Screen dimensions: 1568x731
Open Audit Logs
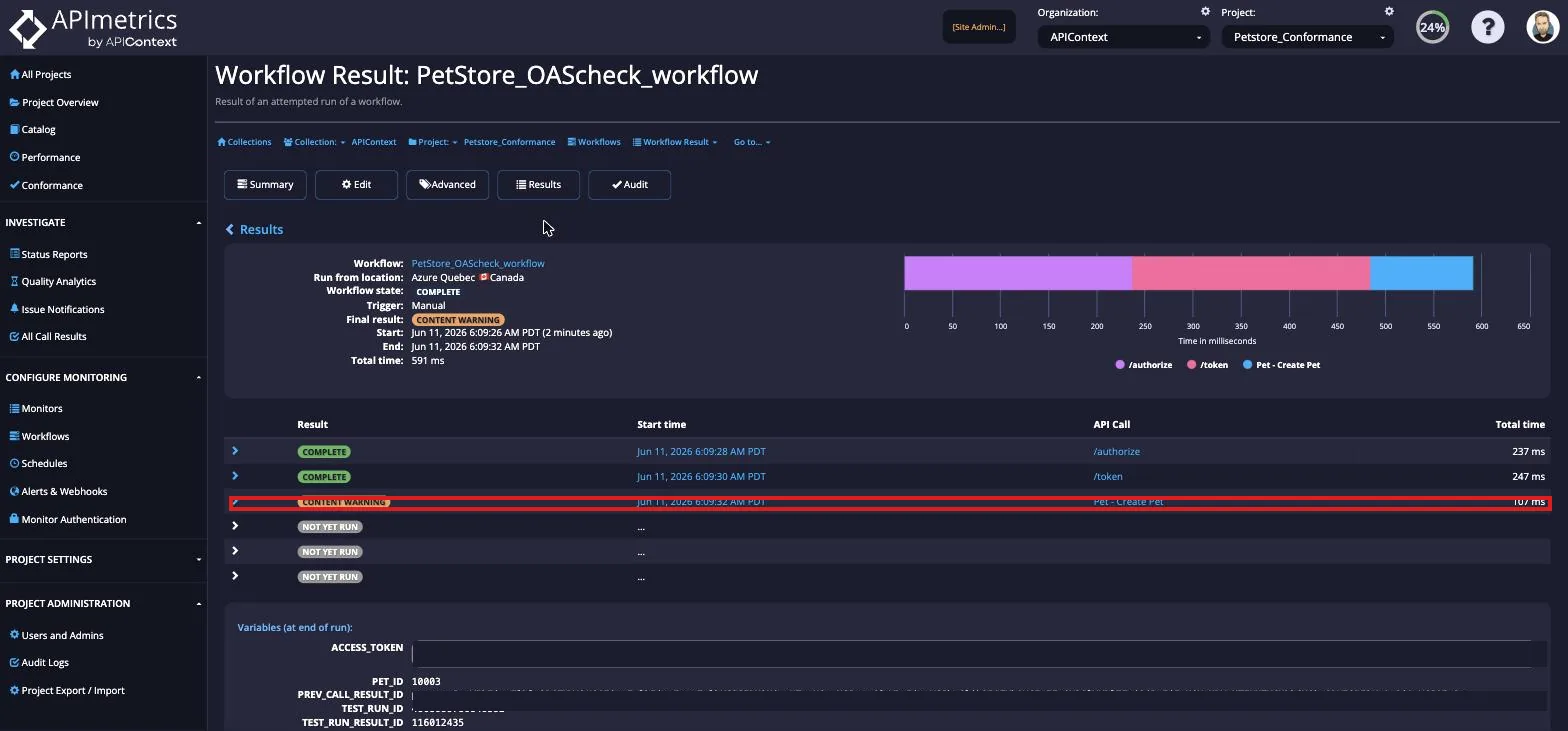[39, 662]
